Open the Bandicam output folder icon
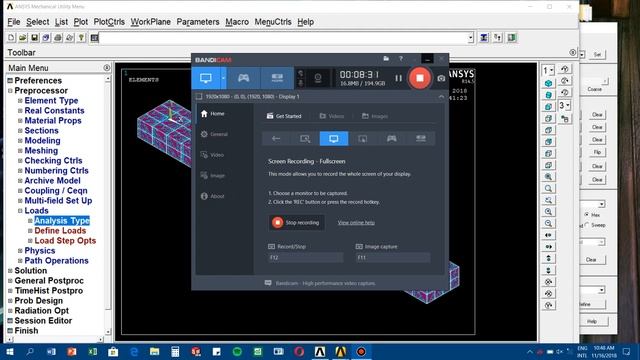 [386, 59]
